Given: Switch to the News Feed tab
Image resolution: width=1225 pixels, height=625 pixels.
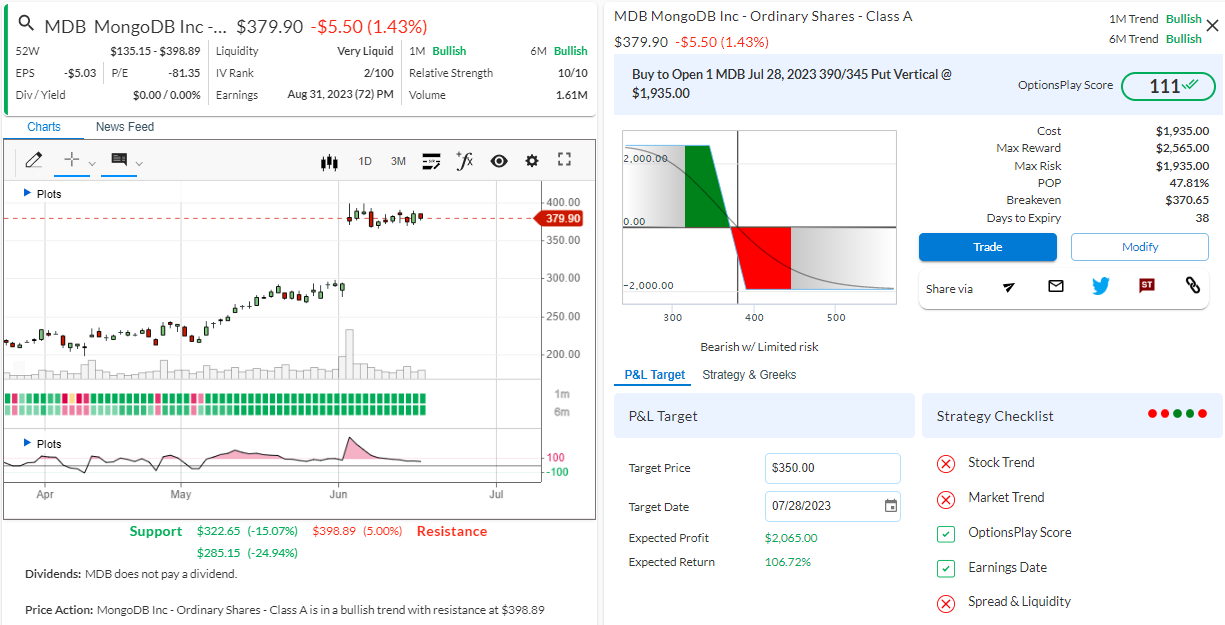Looking at the screenshot, I should pyautogui.click(x=125, y=127).
